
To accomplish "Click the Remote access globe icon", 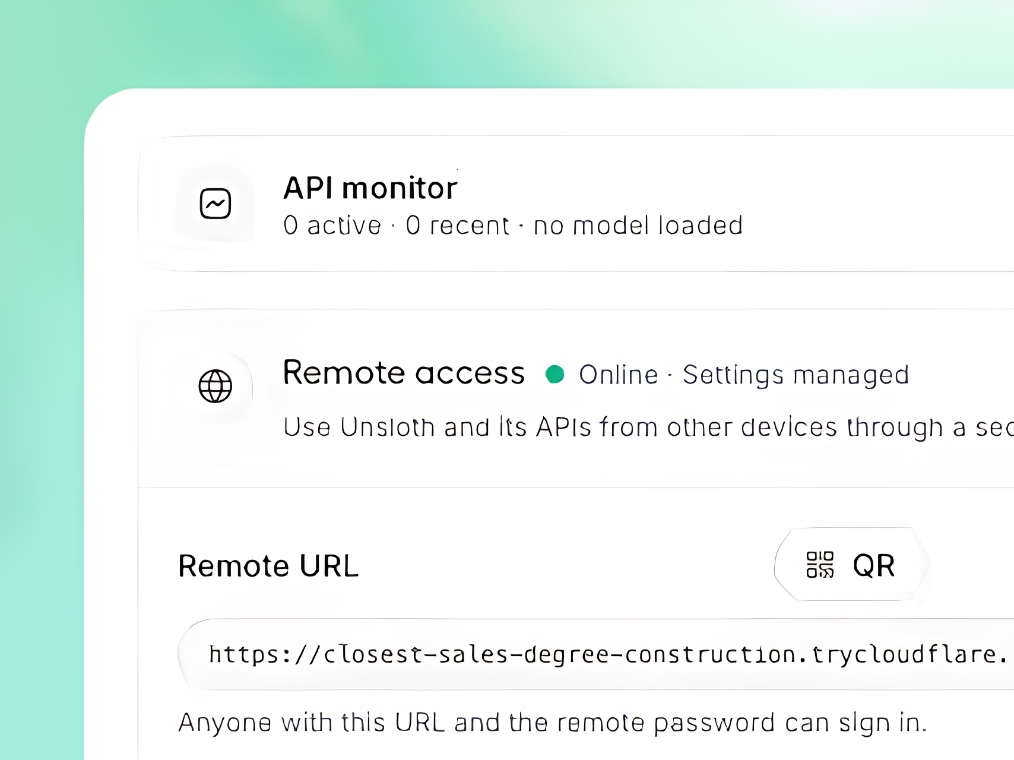I will 215,386.
